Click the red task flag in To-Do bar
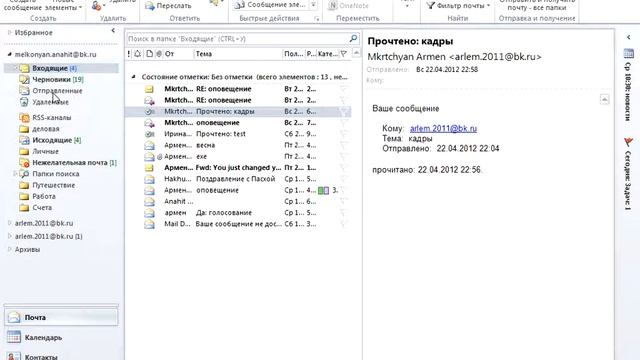 click(628, 142)
